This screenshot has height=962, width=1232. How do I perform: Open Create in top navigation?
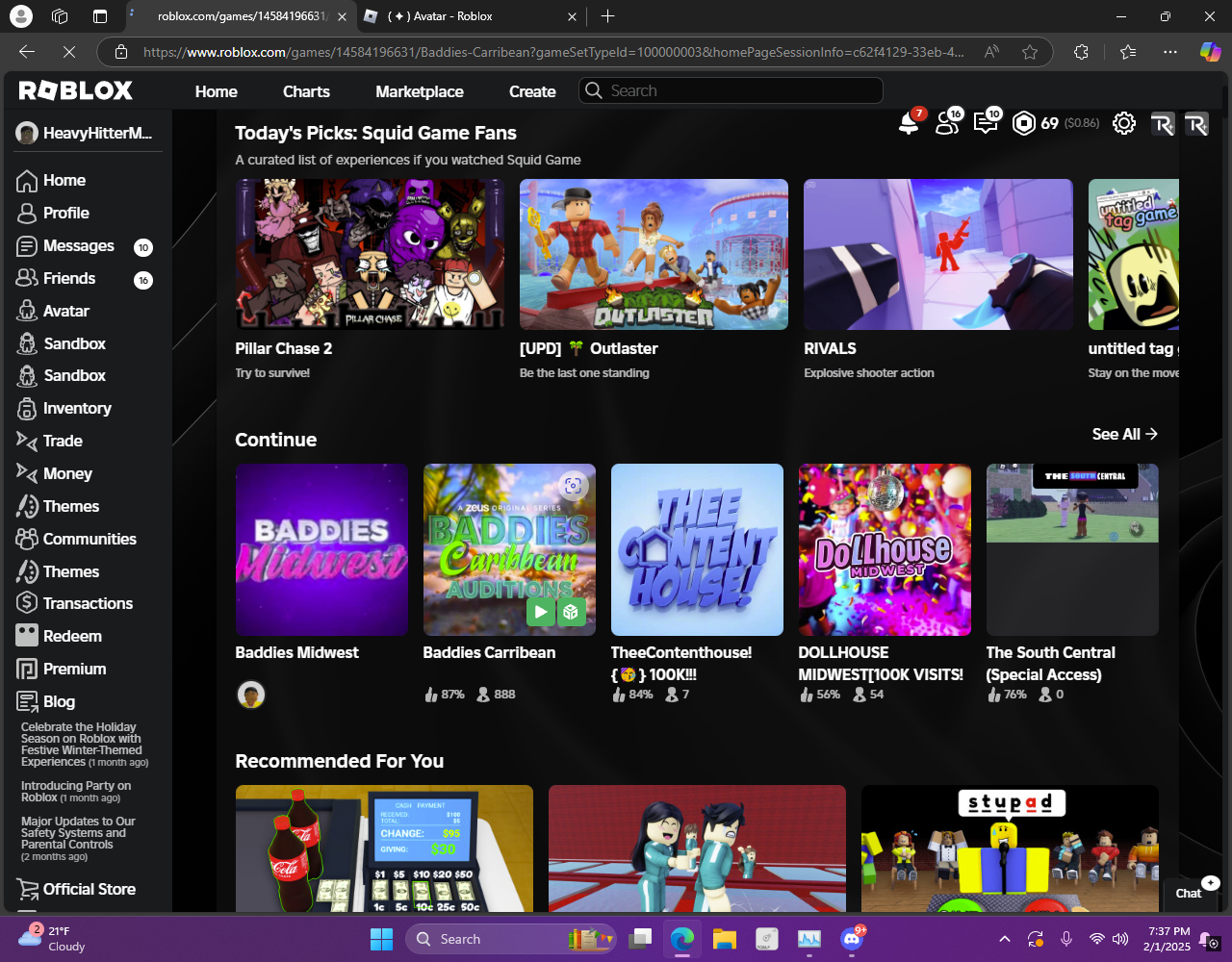pyautogui.click(x=532, y=91)
